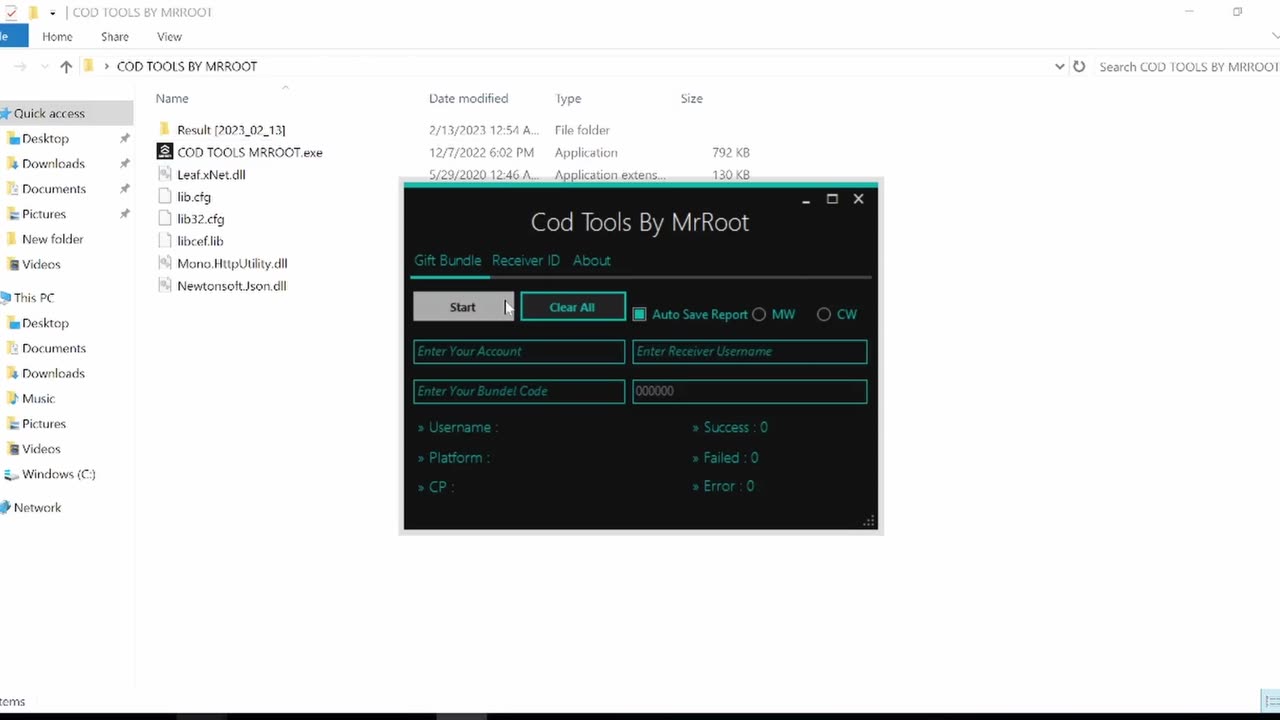This screenshot has width=1280, height=720.
Task: Open Documents under This PC
Action: (x=54, y=348)
